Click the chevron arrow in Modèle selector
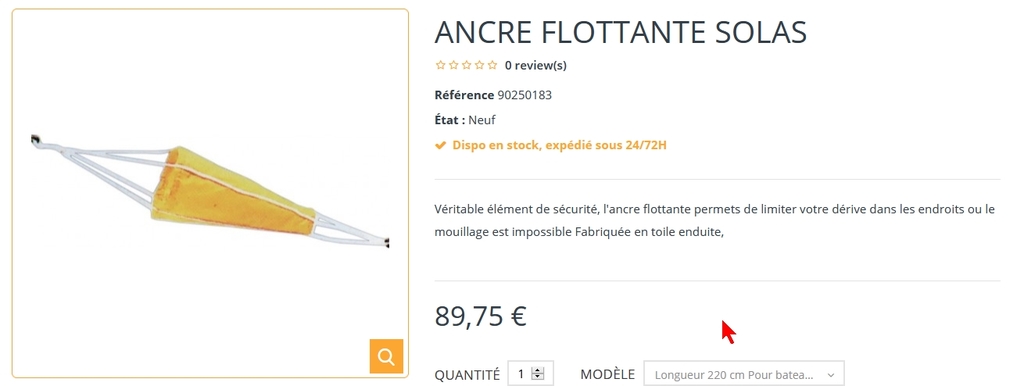The height and width of the screenshot is (386, 1024). [x=831, y=375]
